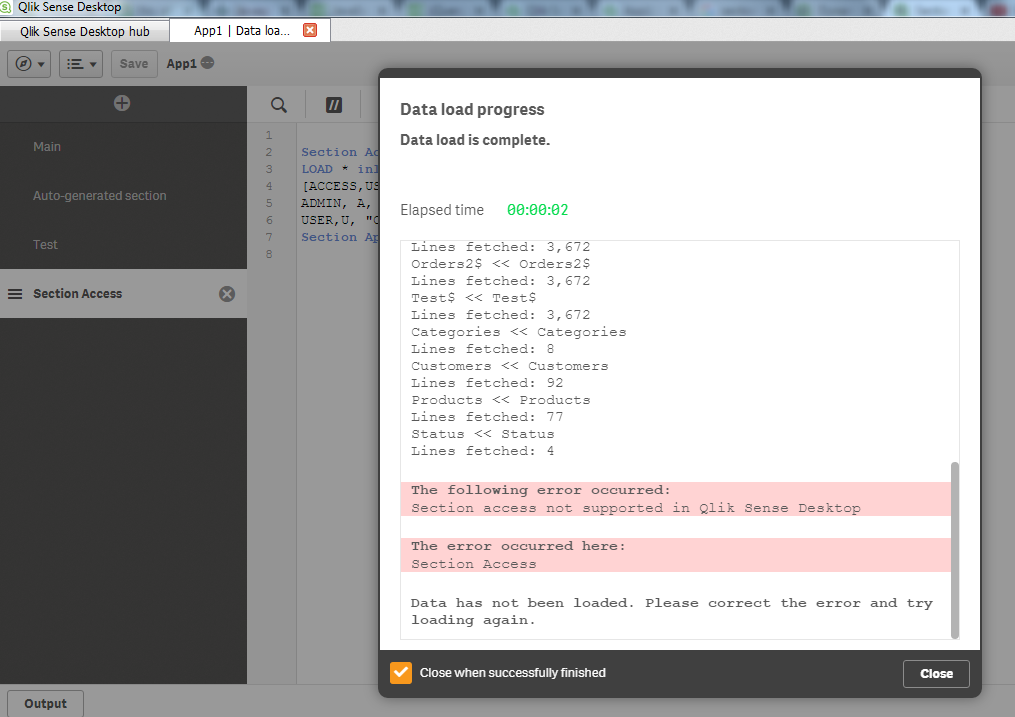Expand the dropdown arrow beside the compass icon
This screenshot has height=717, width=1015.
pos(39,63)
